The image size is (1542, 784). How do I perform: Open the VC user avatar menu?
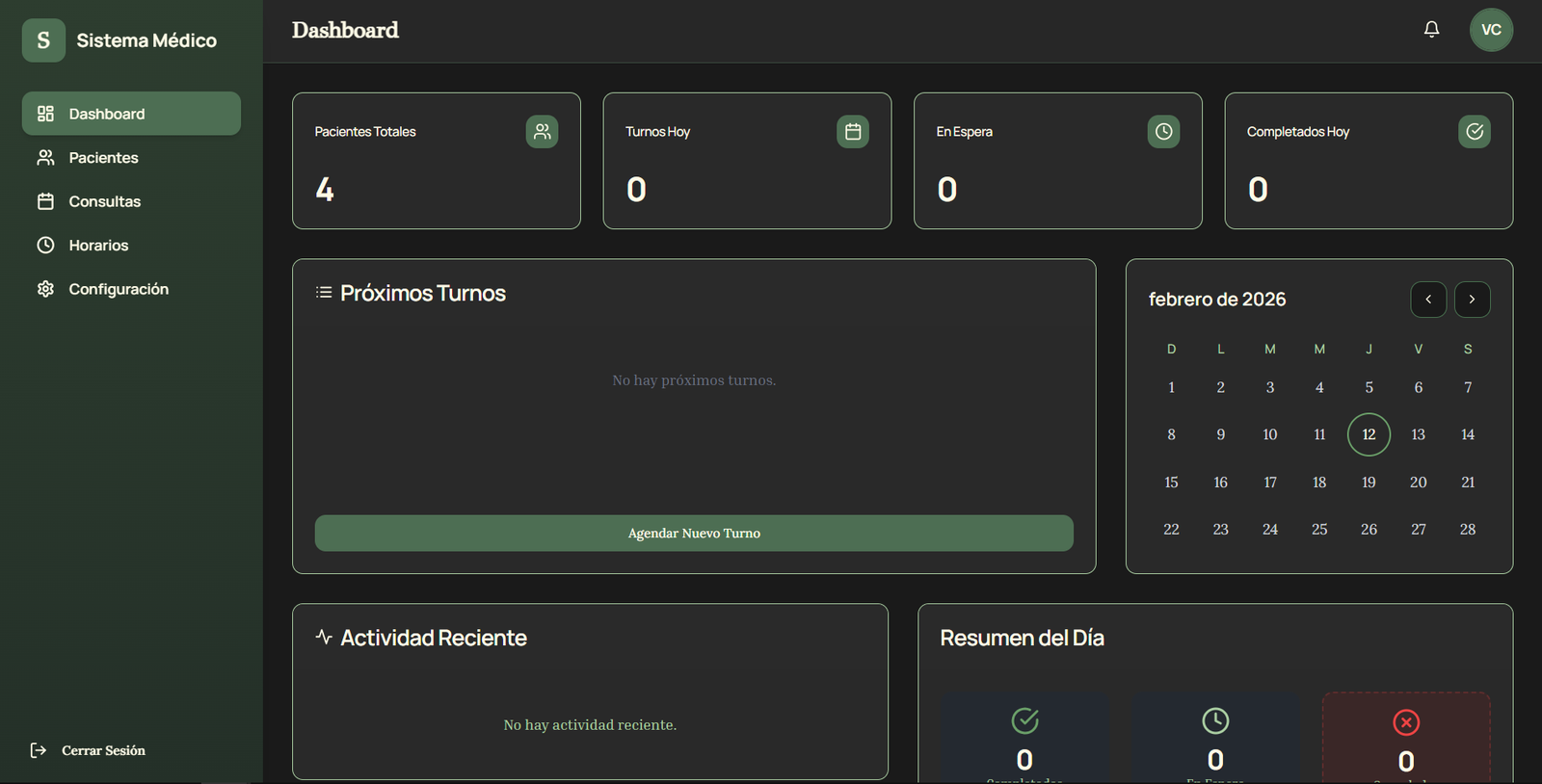click(1491, 30)
